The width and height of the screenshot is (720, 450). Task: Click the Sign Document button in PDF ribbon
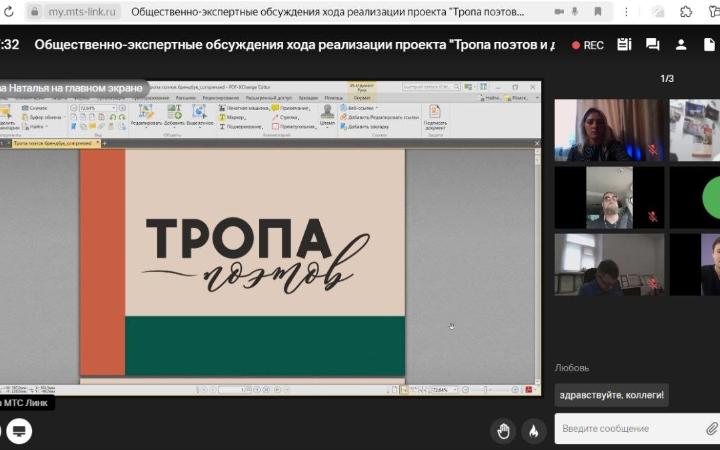pos(434,117)
